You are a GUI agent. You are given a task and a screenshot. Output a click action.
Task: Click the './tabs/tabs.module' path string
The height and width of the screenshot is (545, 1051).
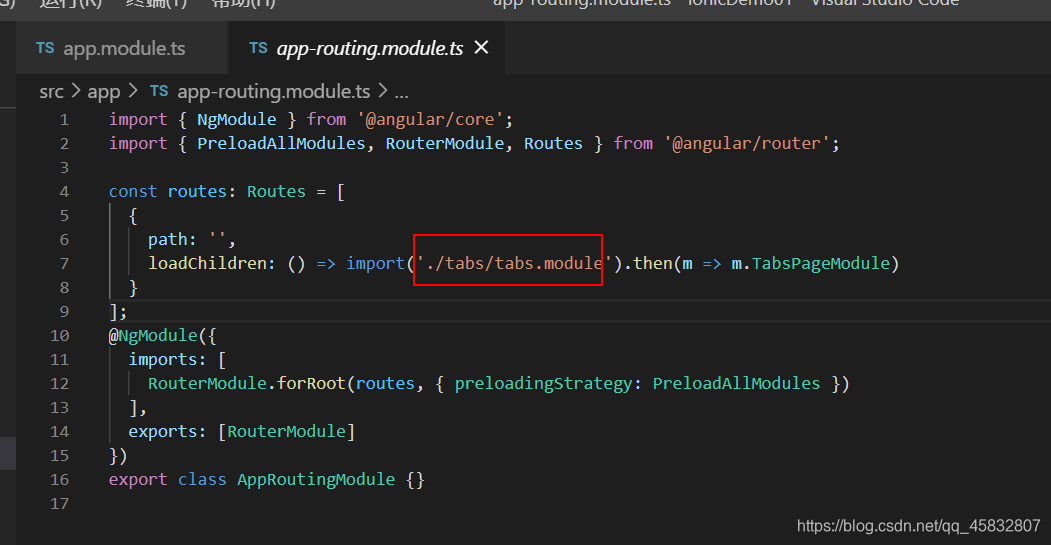pos(514,263)
